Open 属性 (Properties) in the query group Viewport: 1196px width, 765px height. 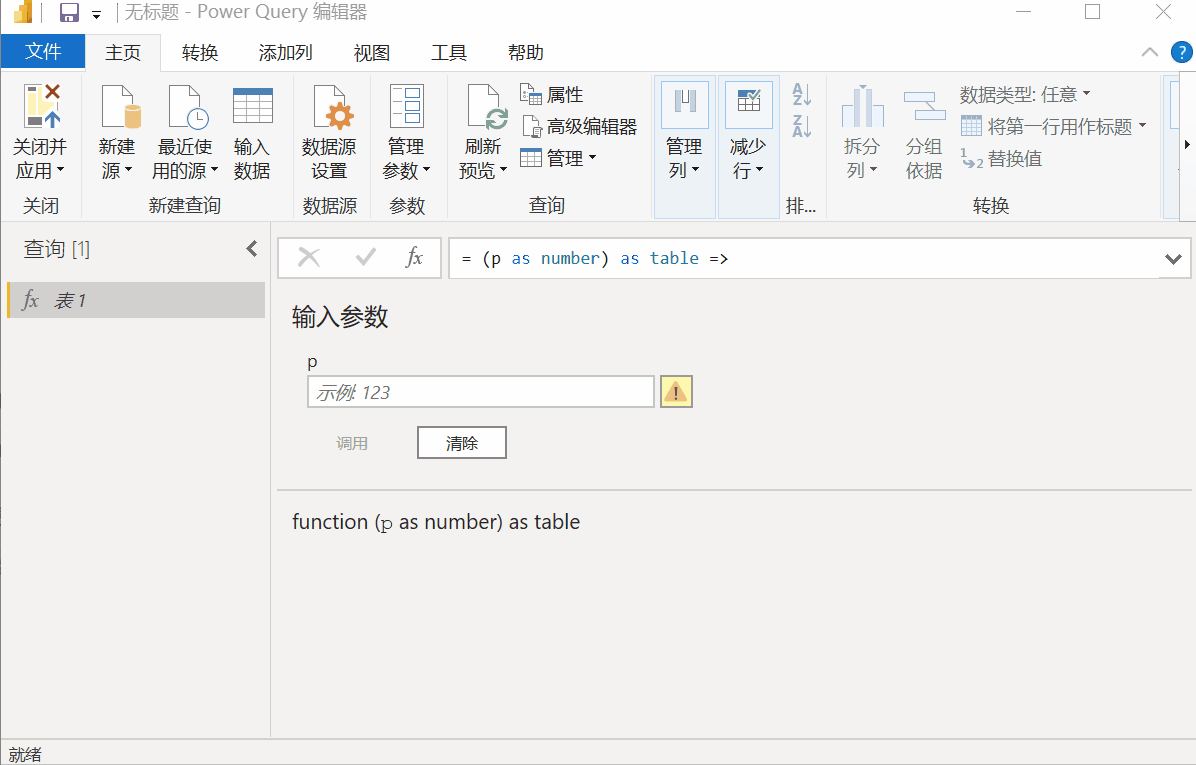552,95
